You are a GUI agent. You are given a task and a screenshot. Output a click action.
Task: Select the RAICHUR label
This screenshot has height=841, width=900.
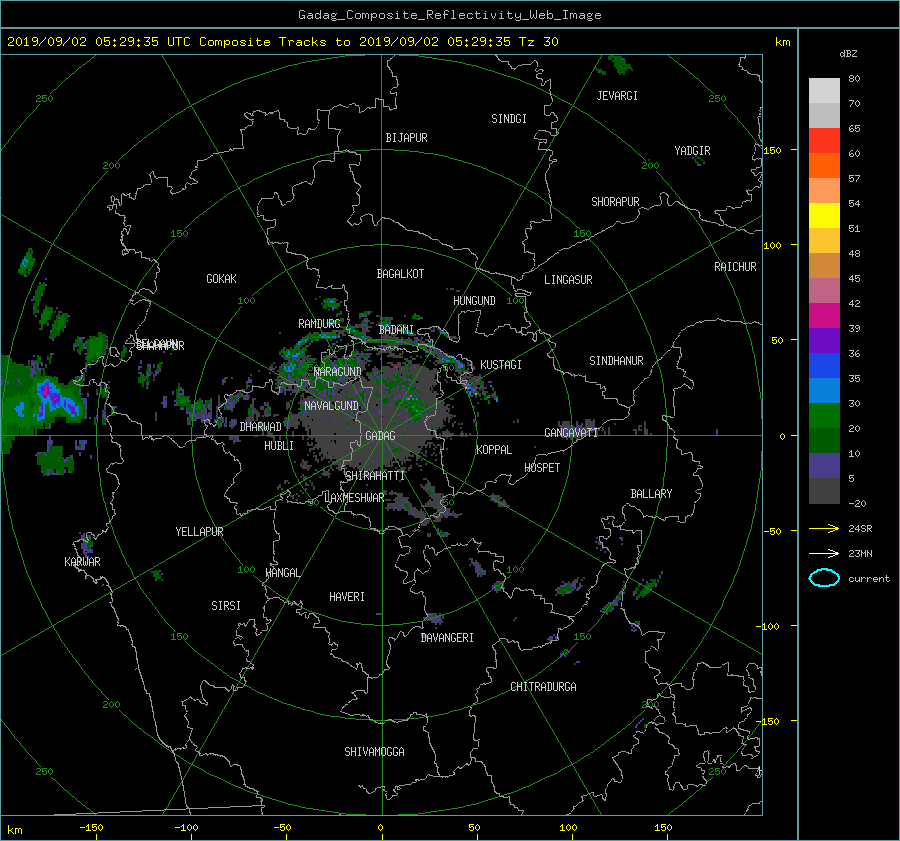click(735, 267)
